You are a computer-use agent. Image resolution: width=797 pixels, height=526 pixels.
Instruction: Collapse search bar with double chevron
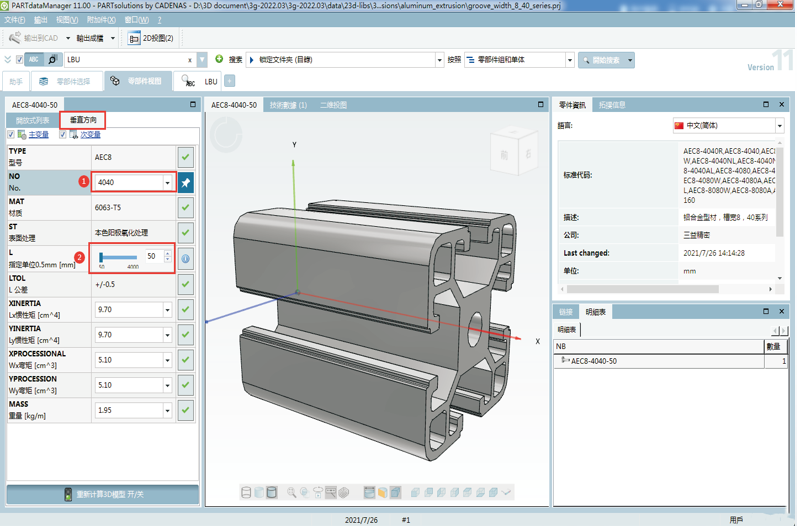pos(8,59)
